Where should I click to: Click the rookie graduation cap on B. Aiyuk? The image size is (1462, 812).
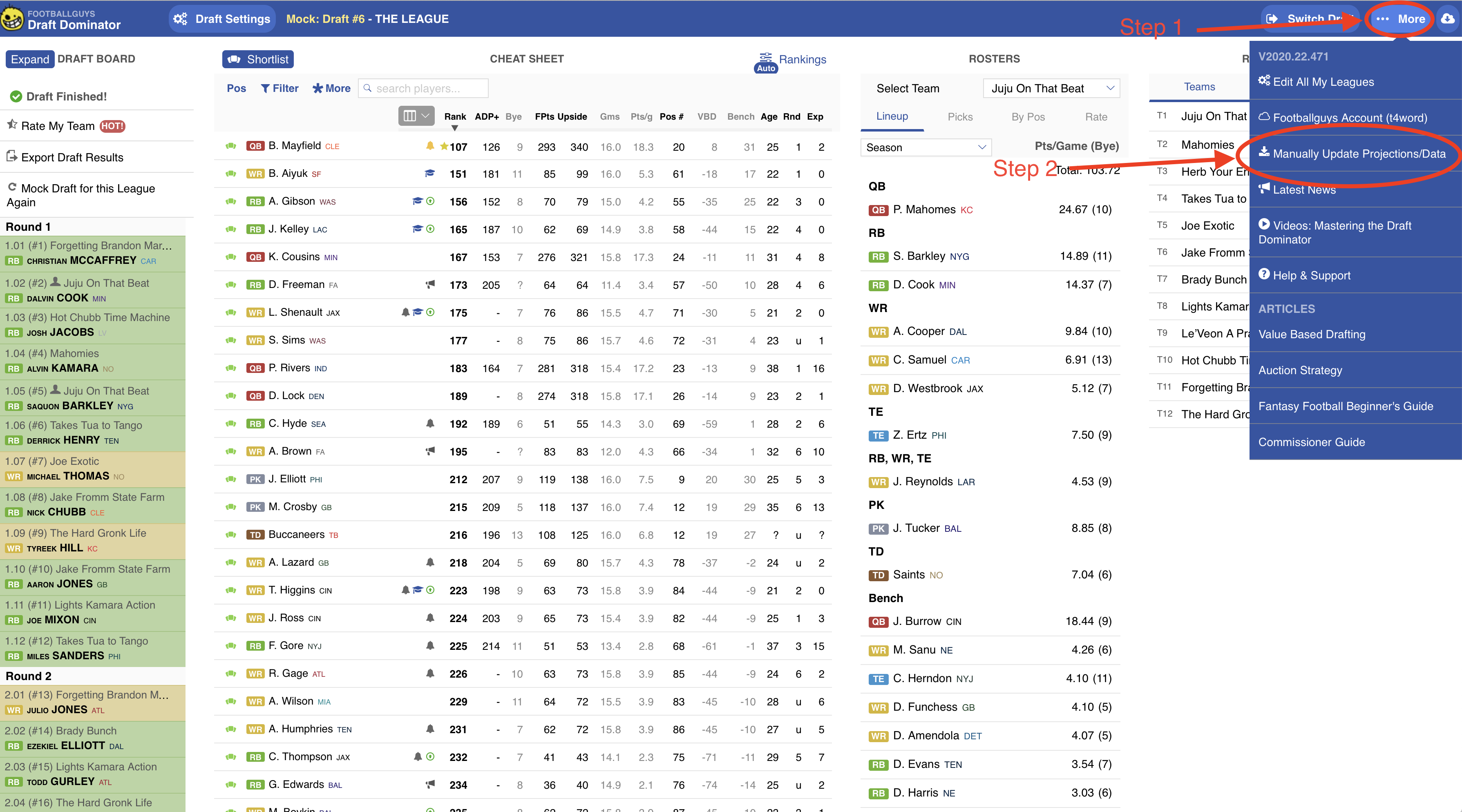click(x=429, y=174)
